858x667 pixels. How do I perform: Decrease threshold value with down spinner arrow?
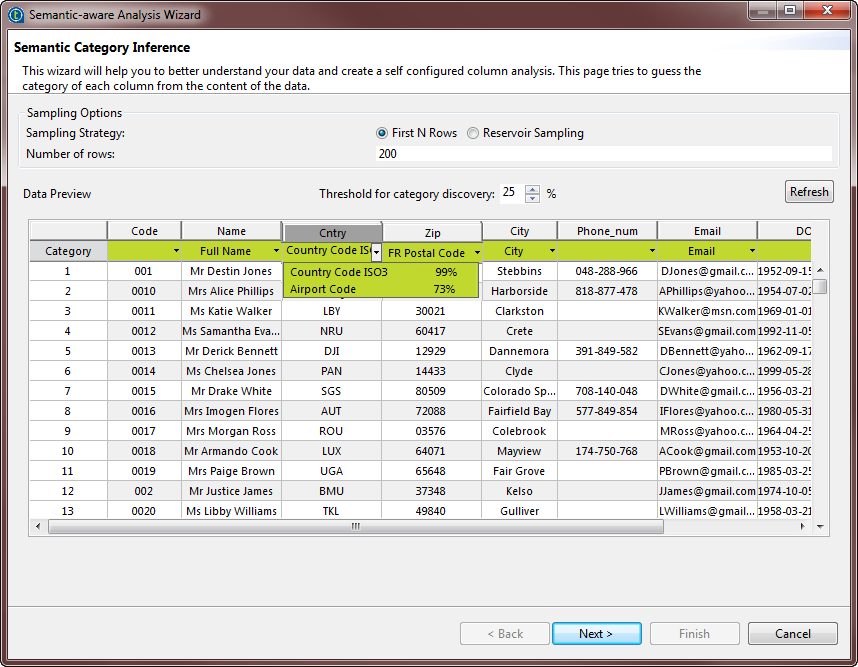pos(532,198)
